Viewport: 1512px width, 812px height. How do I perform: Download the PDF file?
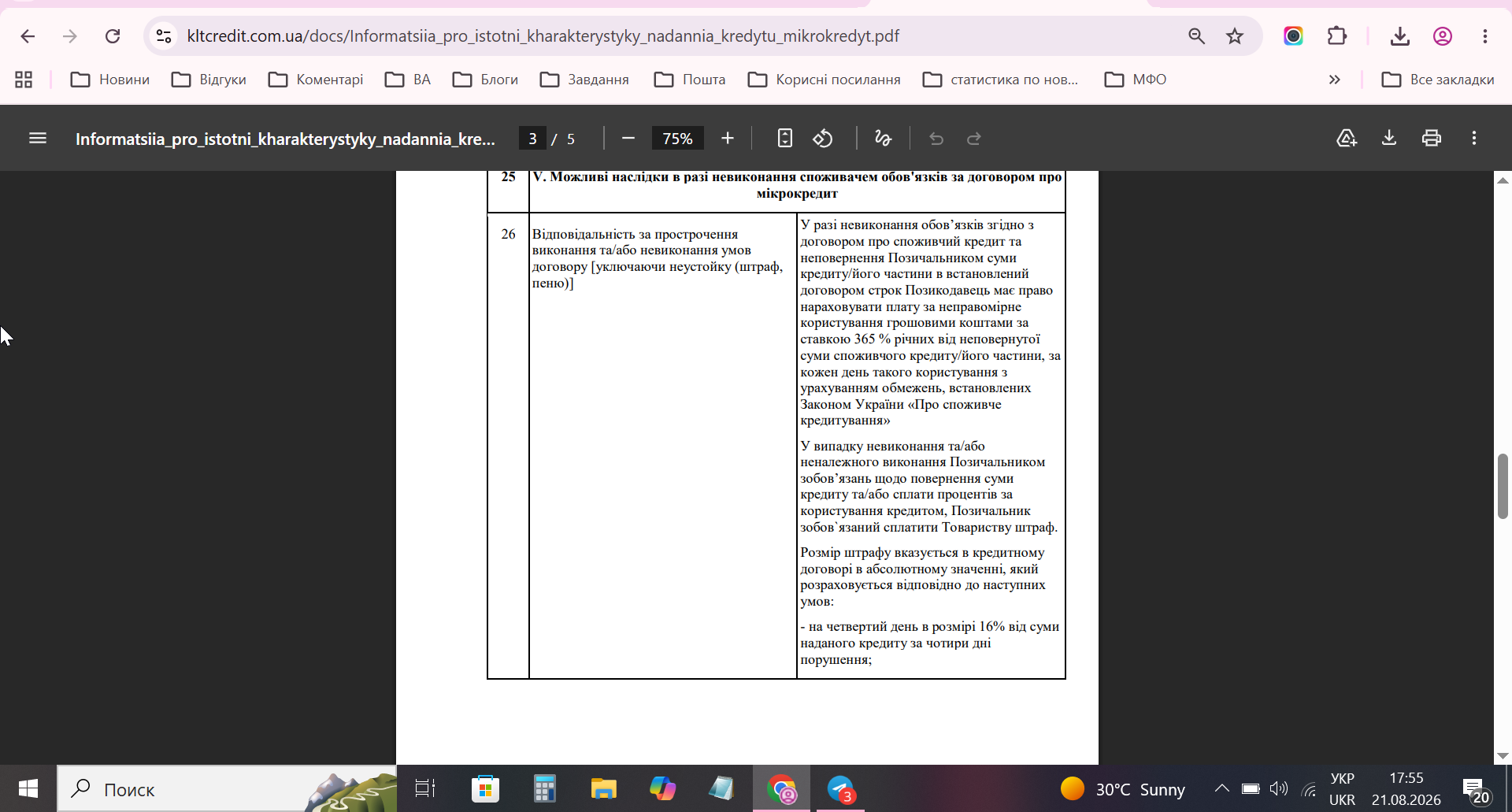pos(1389,139)
